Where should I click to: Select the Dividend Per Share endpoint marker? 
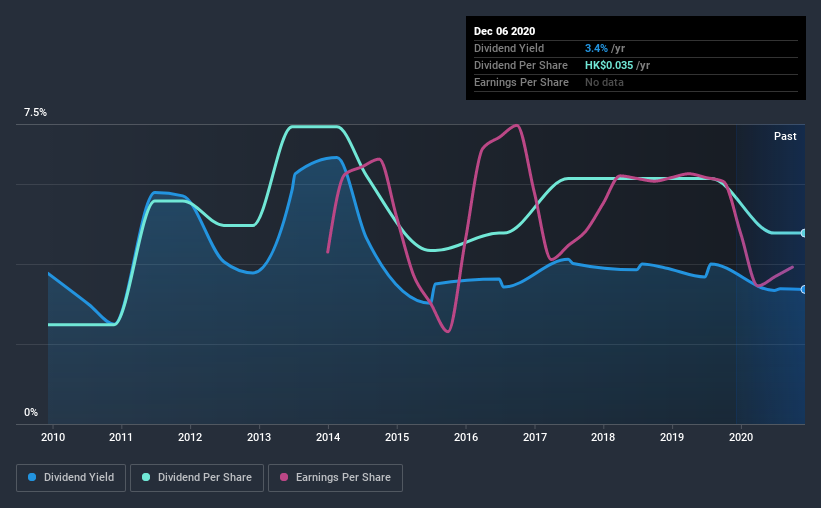tap(803, 233)
